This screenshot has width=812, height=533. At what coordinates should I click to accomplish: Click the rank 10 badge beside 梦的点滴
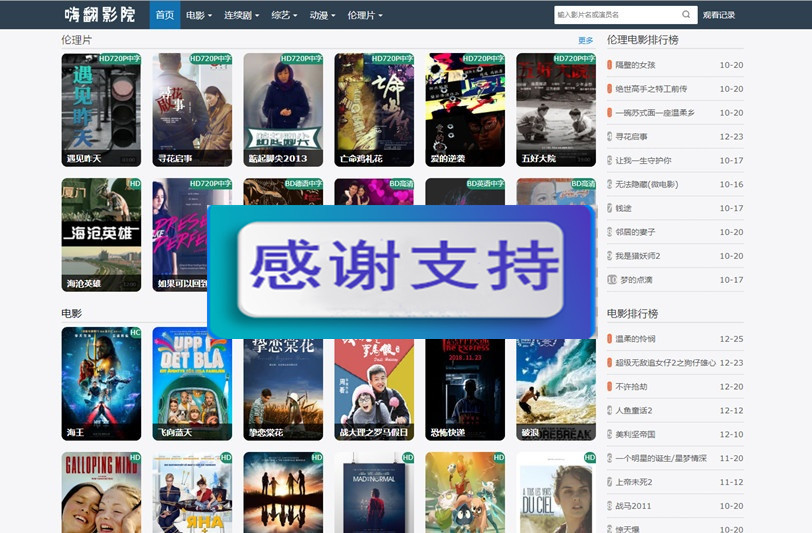[x=612, y=280]
